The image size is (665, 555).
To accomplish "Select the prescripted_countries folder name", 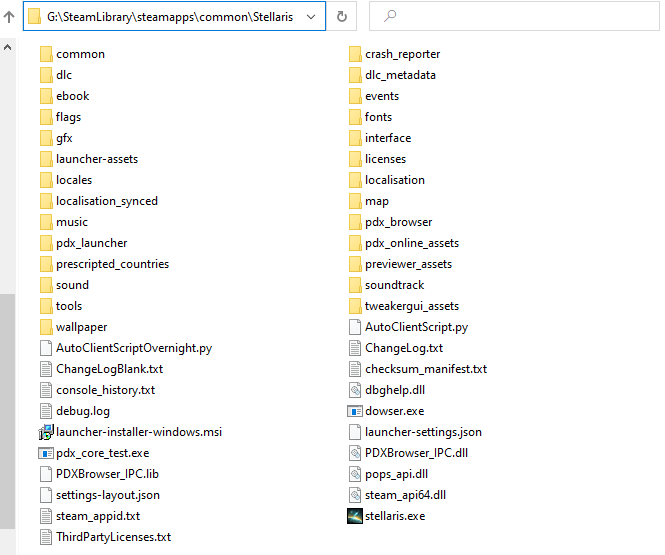I will coord(112,264).
